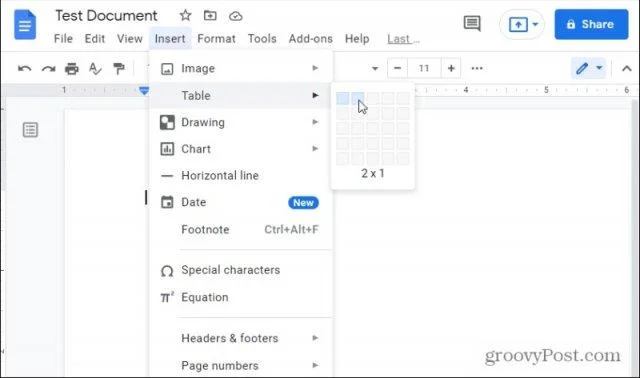The width and height of the screenshot is (640, 378).
Task: Expand the Table submenu arrow
Action: pyautogui.click(x=315, y=95)
